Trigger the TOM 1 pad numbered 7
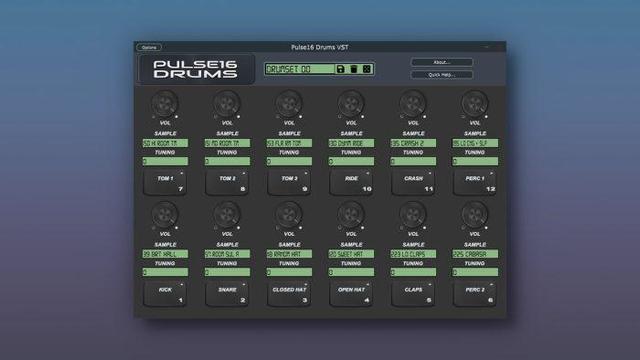This screenshot has height=360, width=640. pos(165,183)
